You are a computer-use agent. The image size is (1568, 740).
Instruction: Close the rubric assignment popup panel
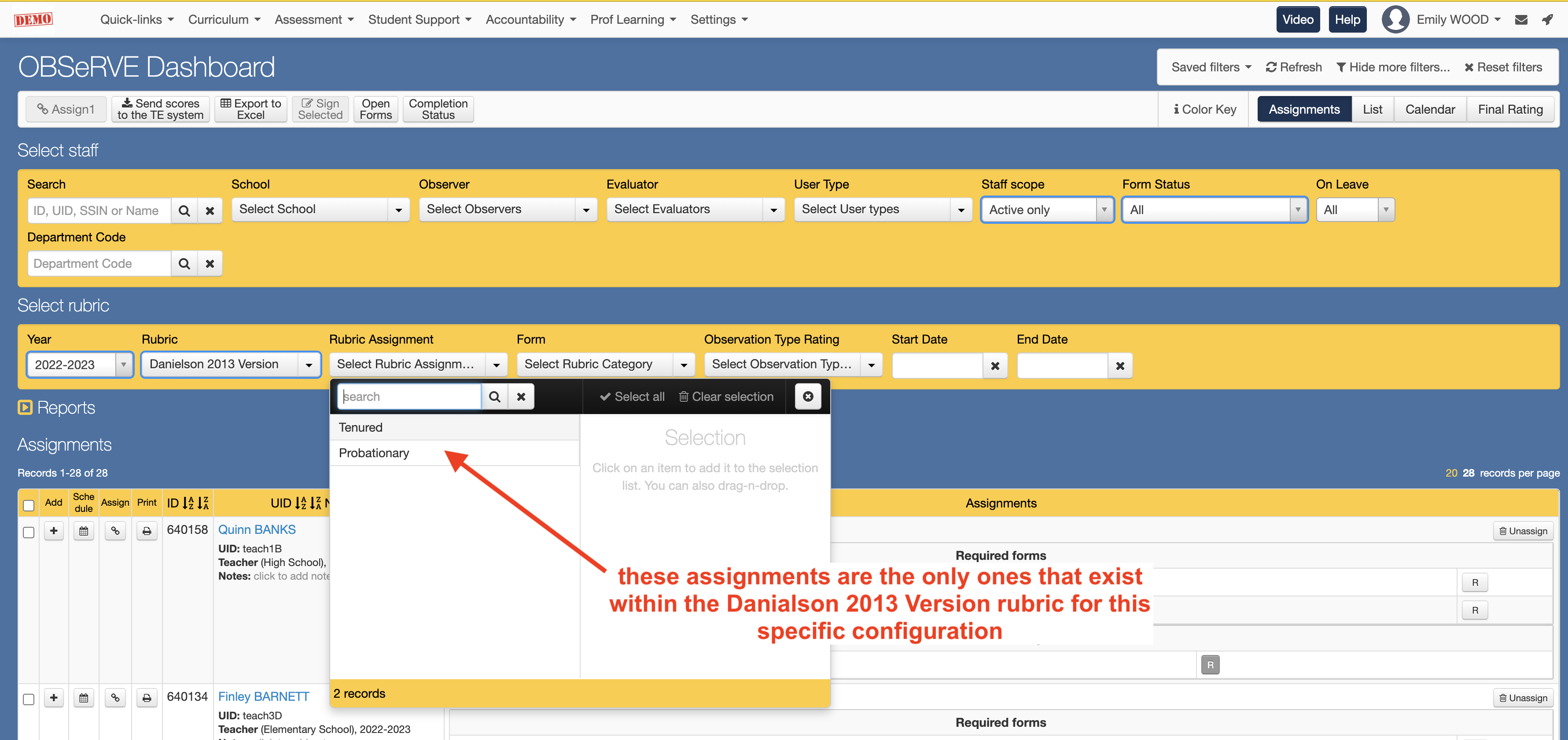(x=808, y=396)
